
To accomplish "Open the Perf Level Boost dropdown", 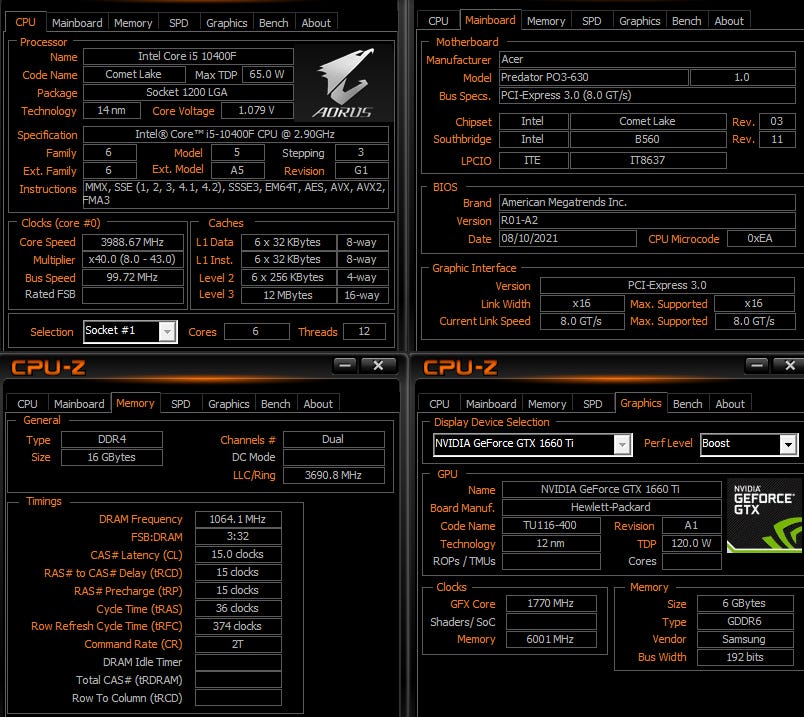I will 788,444.
